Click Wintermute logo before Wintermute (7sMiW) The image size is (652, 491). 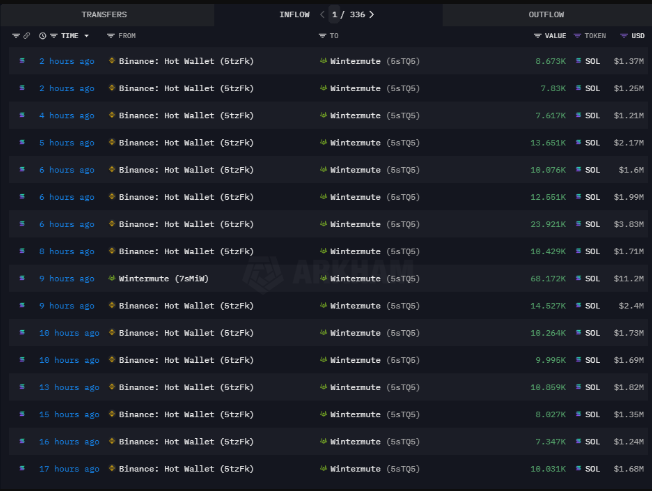click(x=111, y=278)
